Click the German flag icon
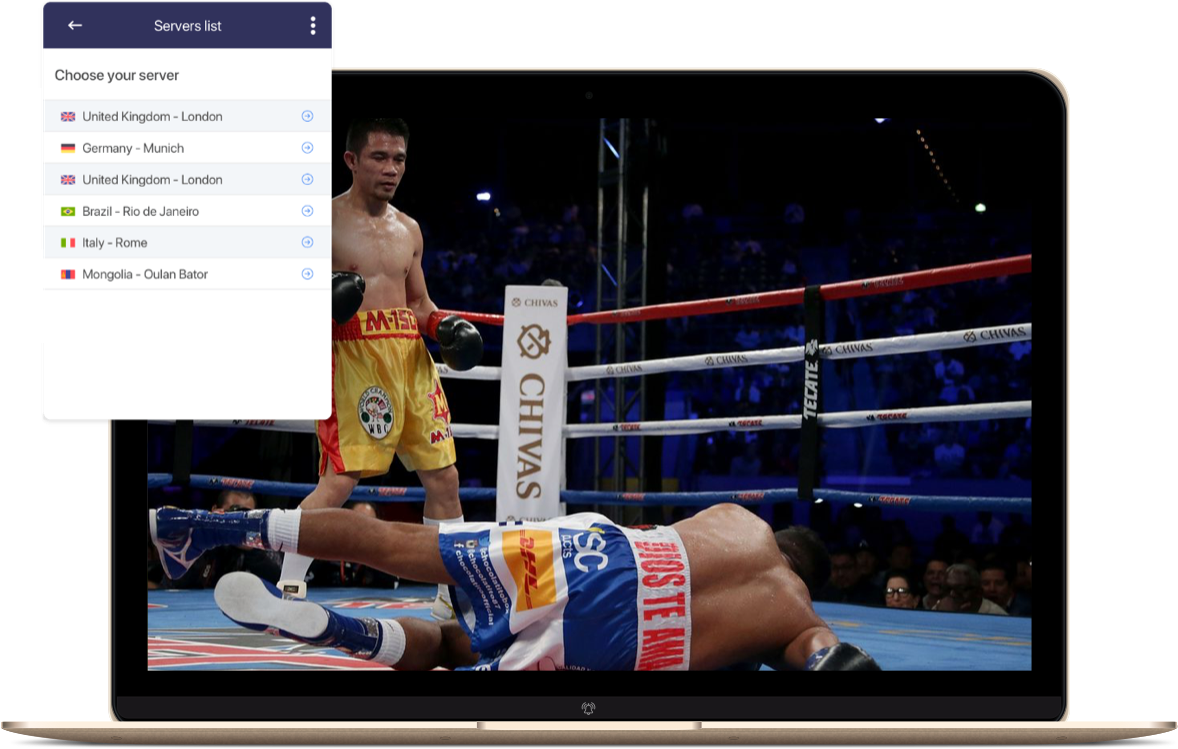This screenshot has height=749, width=1178. click(x=68, y=148)
